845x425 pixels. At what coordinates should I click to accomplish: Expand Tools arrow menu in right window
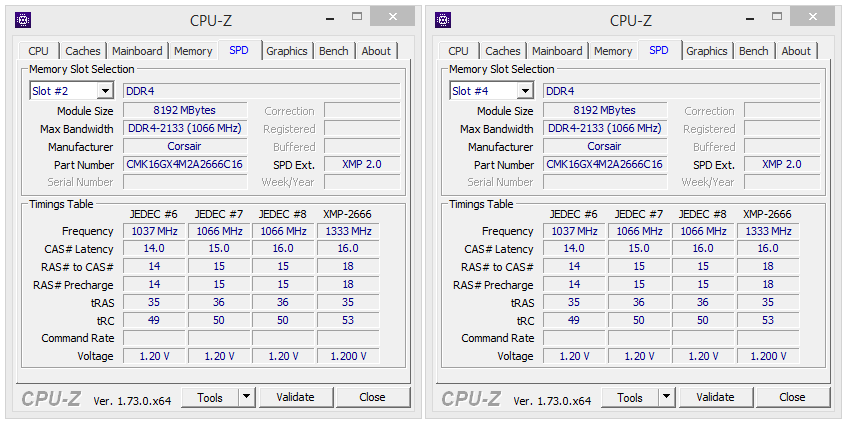pyautogui.click(x=667, y=398)
